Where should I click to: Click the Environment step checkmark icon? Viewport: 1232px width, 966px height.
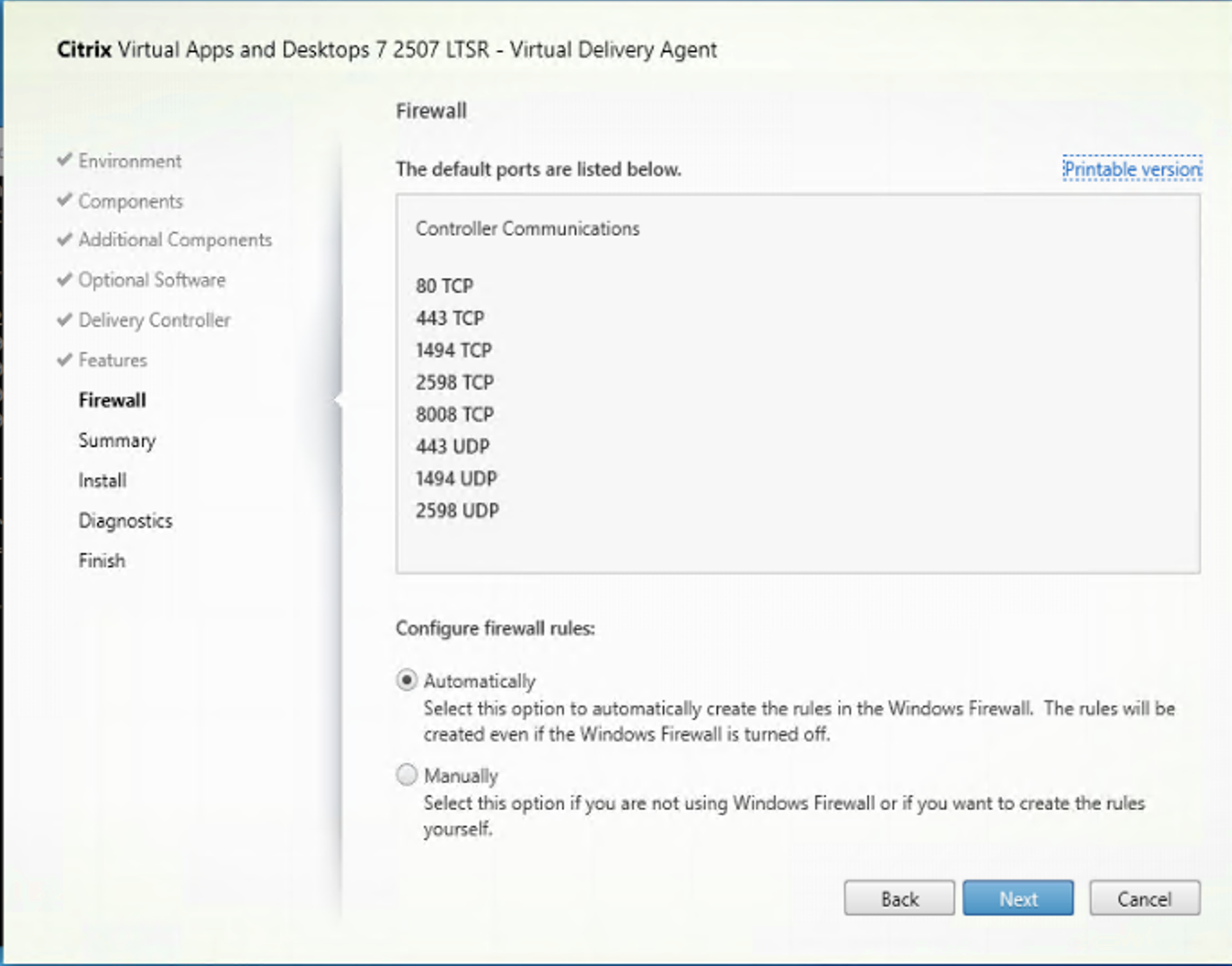click(x=63, y=161)
